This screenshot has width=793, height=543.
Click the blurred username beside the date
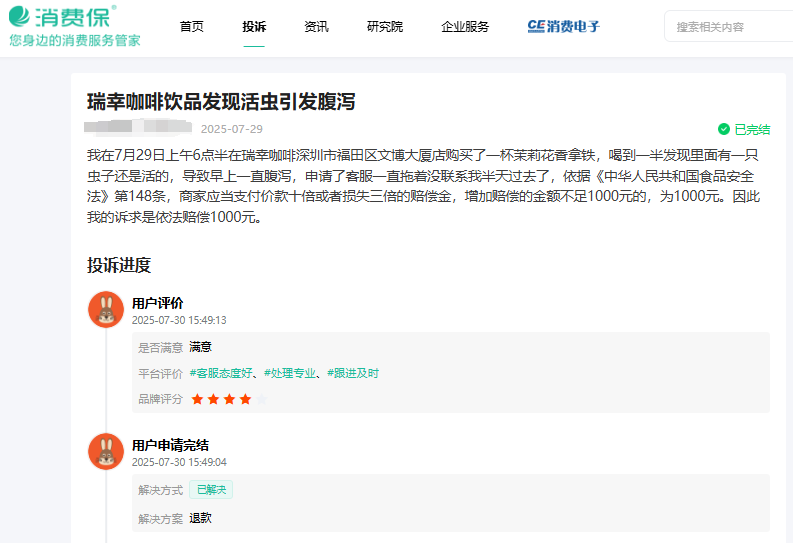tap(138, 127)
